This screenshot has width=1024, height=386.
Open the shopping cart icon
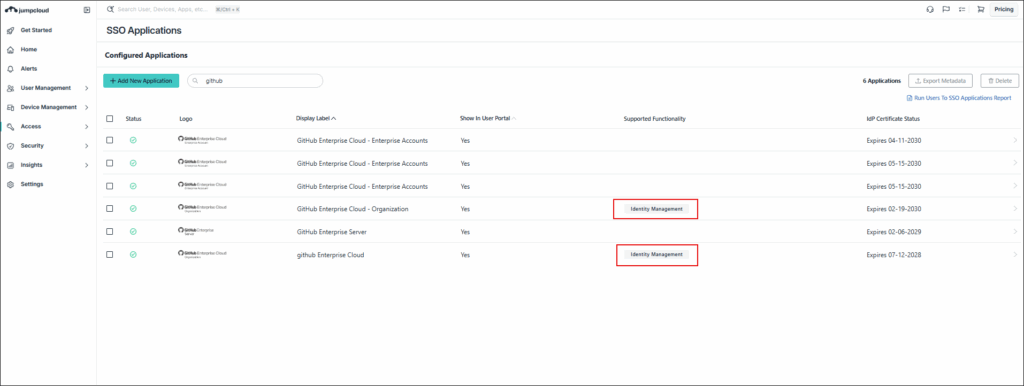coord(980,10)
